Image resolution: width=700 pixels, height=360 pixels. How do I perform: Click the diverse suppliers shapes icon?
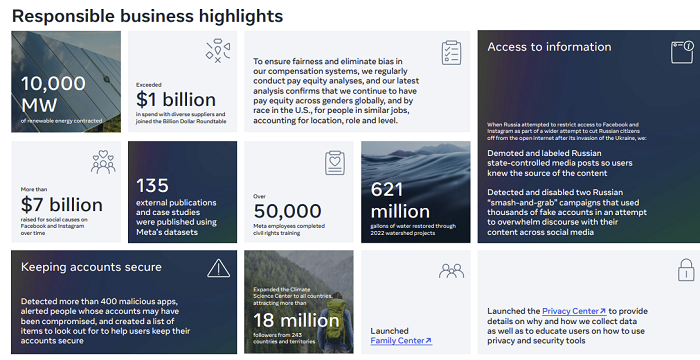tap(218, 50)
